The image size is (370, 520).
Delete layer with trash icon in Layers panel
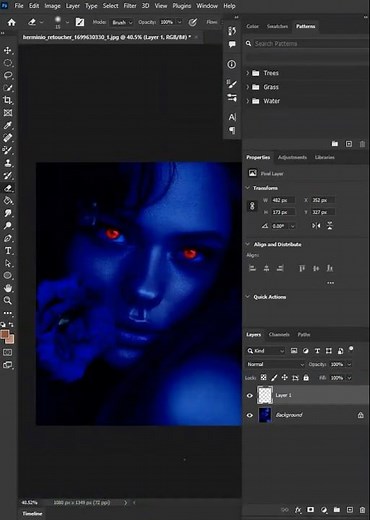point(362,510)
